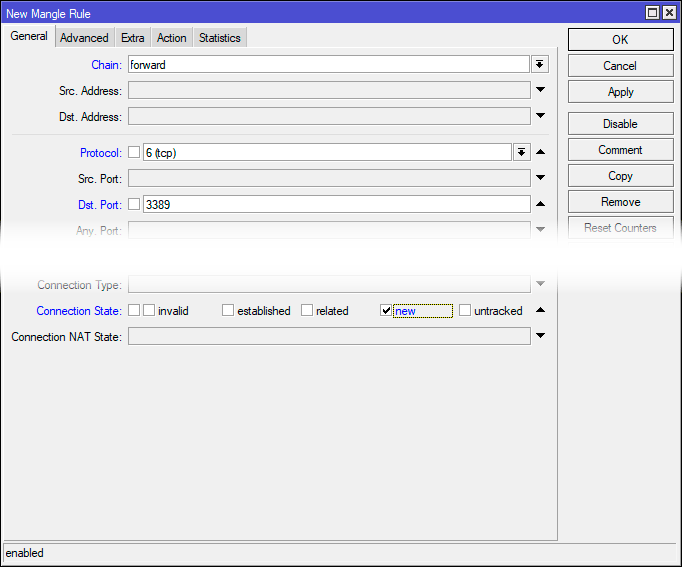The width and height of the screenshot is (682, 567).
Task: Uncheck the new connection state checkbox
Action: (386, 310)
